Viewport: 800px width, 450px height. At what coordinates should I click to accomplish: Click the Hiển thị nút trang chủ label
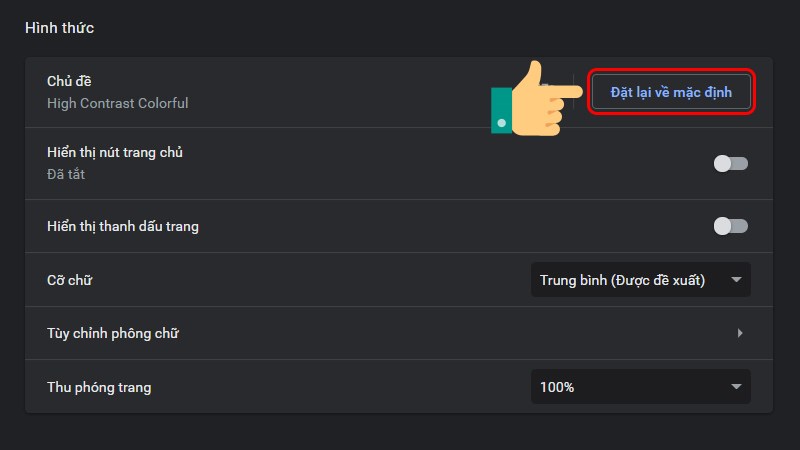tap(114, 152)
